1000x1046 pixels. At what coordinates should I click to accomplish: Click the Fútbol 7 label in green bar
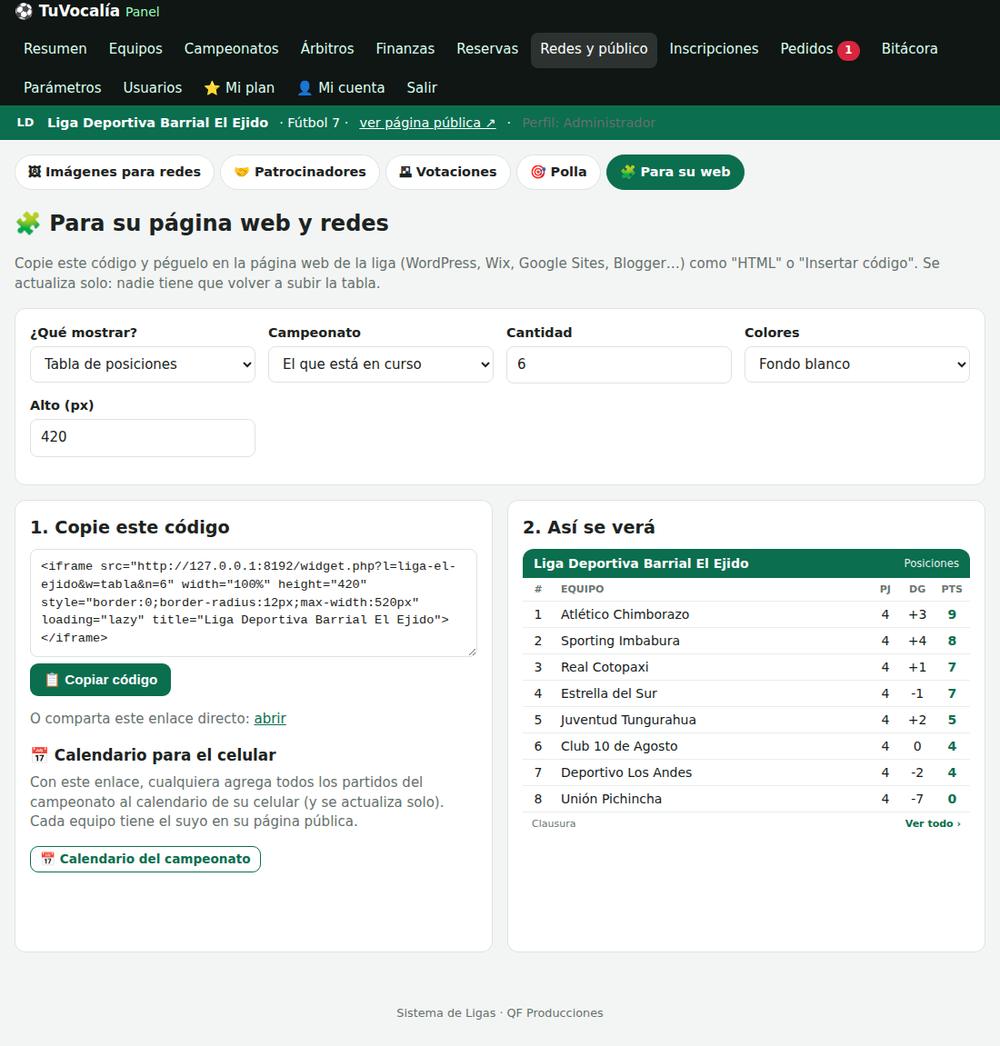click(314, 123)
